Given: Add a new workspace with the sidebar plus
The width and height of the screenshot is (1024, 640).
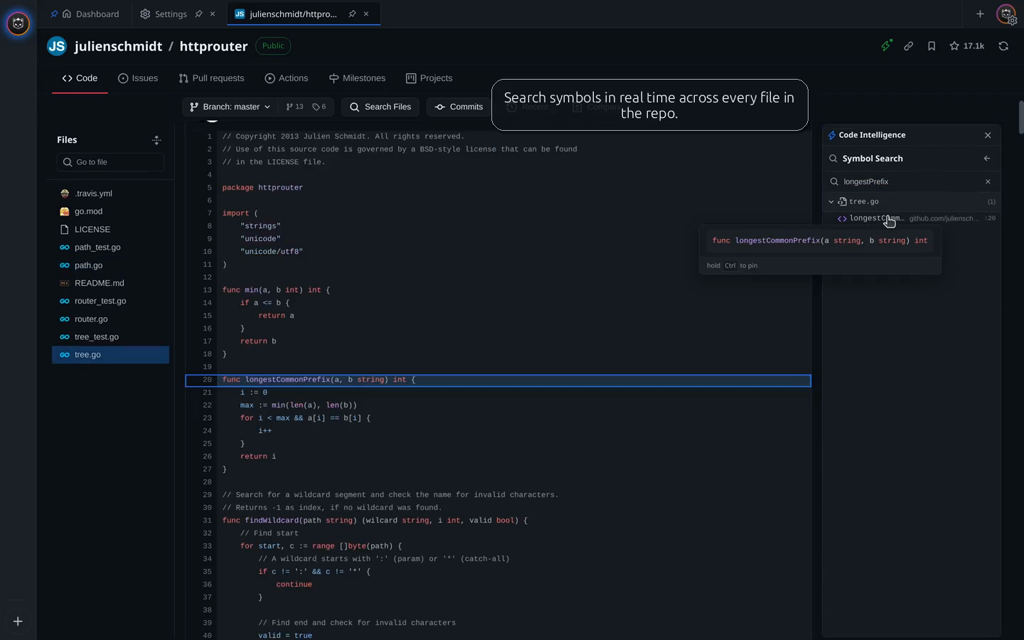Looking at the screenshot, I should [18, 621].
